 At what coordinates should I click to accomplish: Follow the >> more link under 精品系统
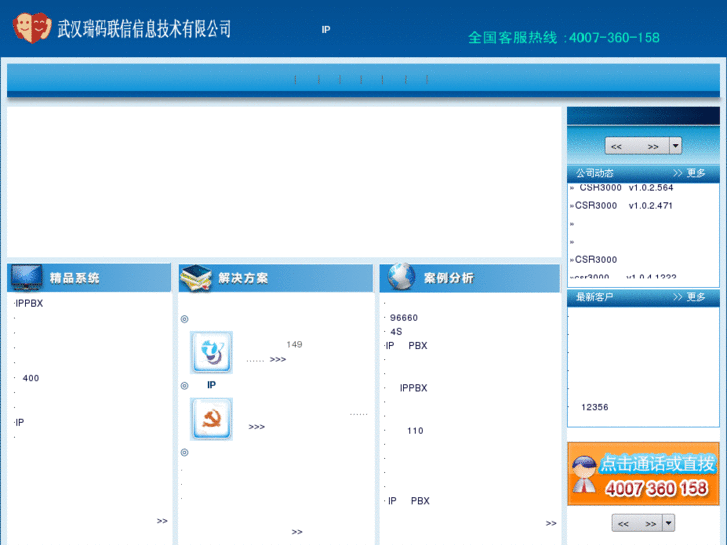point(162,521)
